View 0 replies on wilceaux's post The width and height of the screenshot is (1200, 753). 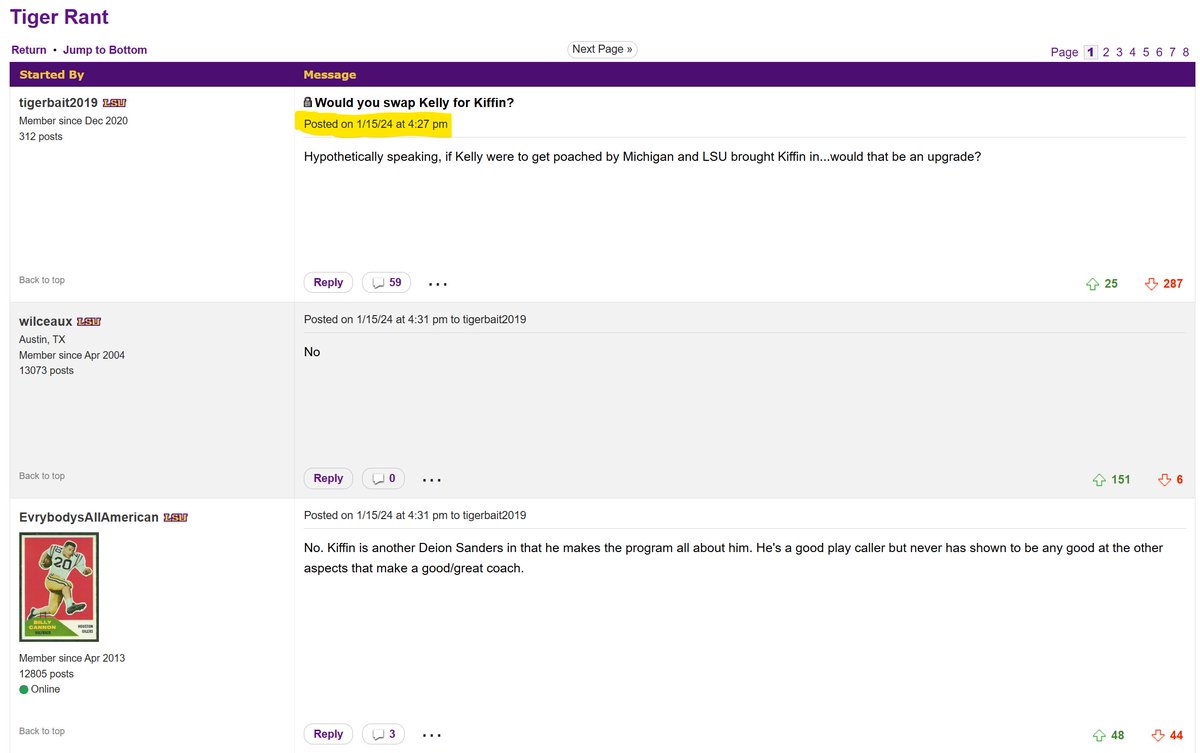(x=383, y=478)
